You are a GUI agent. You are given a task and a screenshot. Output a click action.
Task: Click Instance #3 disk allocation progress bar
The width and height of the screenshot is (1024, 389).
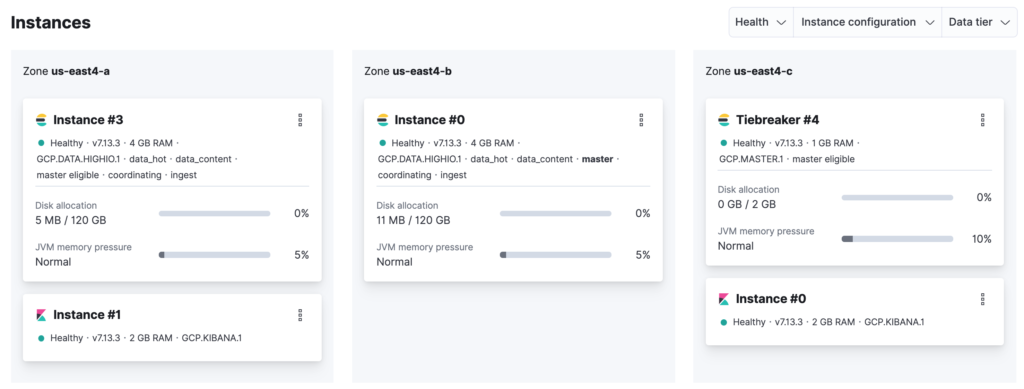pos(214,213)
